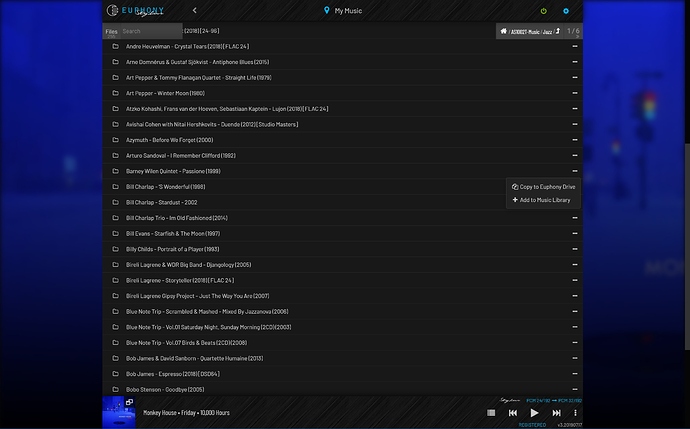Open folder Bill Charlap - 'S Wonderful
690x429 pixels.
pyautogui.click(x=165, y=187)
